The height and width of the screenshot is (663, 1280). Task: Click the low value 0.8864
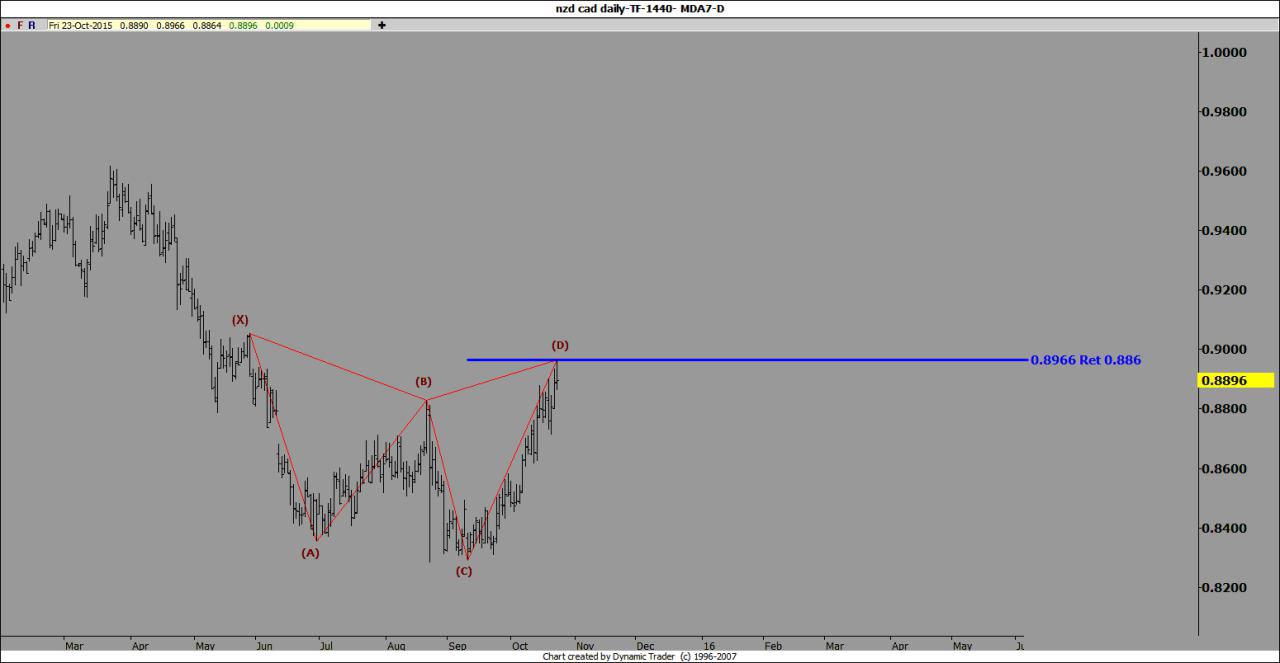pyautogui.click(x=207, y=25)
